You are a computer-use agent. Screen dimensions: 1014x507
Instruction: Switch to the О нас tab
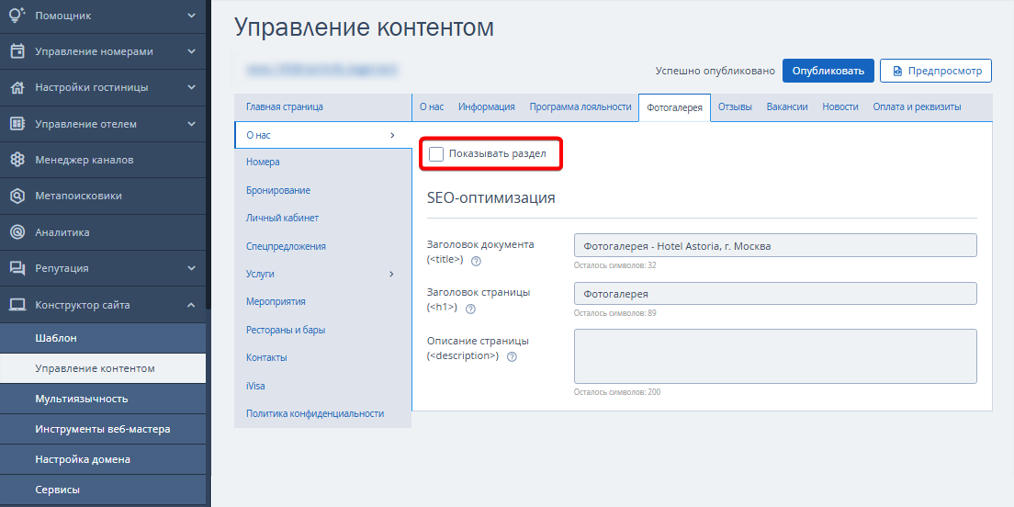[x=432, y=107]
